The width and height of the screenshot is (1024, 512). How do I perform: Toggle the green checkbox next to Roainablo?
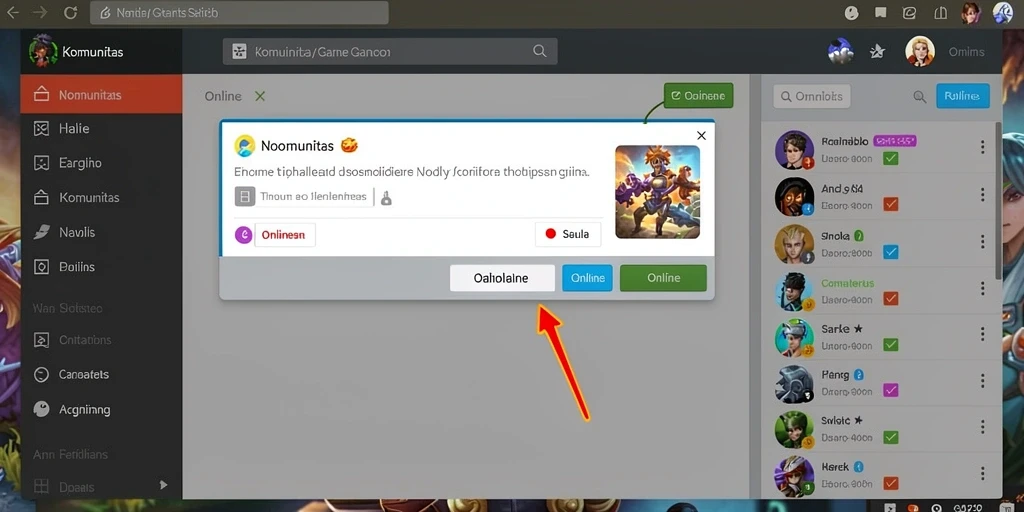[x=890, y=158]
